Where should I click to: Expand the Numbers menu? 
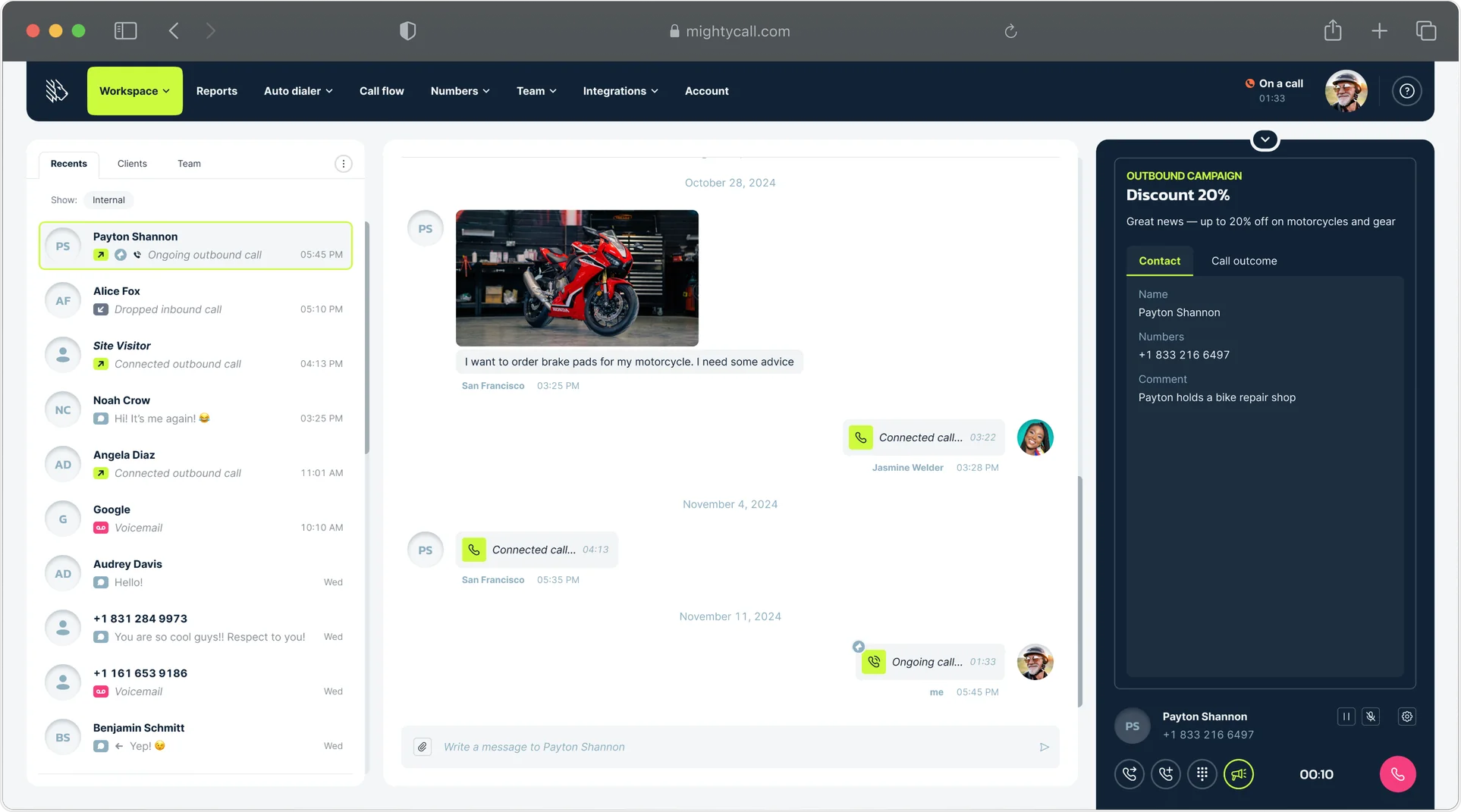[460, 91]
